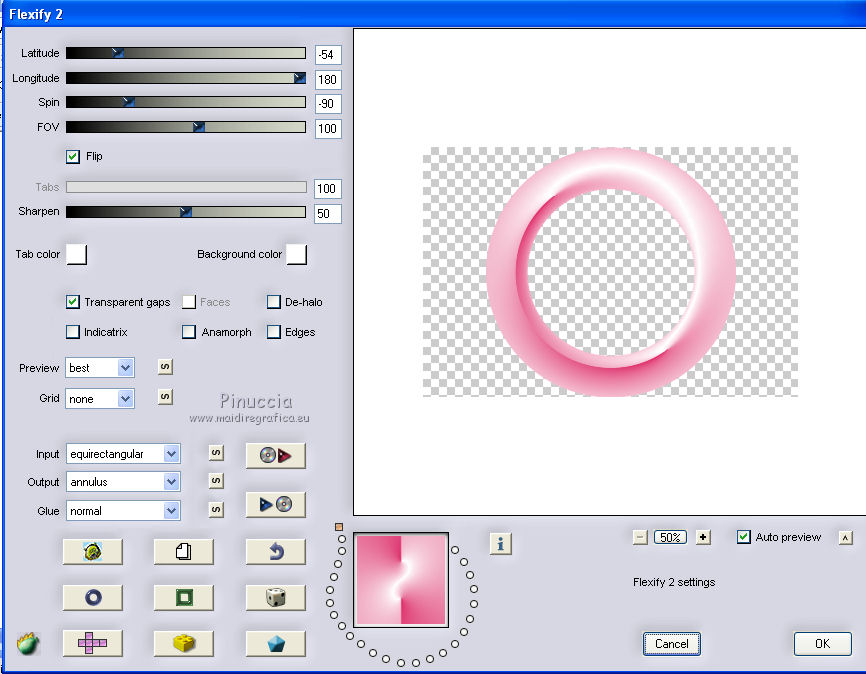
Task: Uncheck the Flip checkbox
Action: [x=73, y=156]
